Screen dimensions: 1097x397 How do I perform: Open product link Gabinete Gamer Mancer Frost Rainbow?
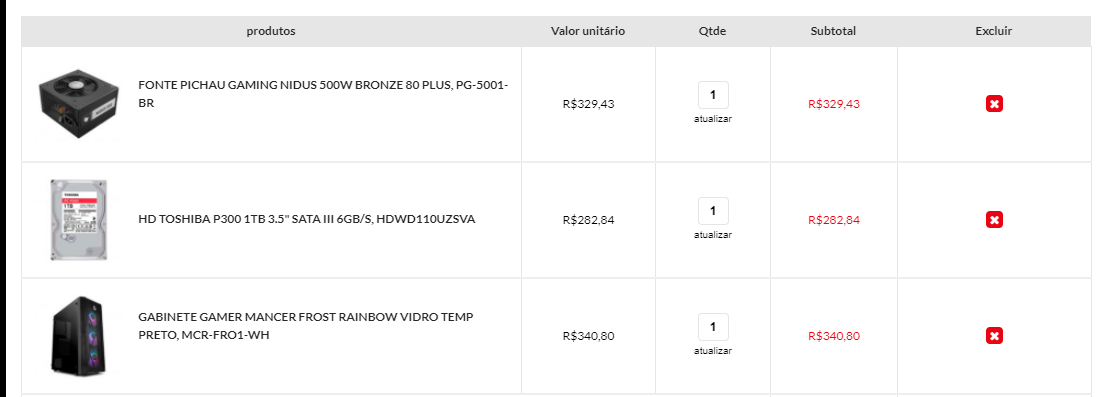[x=306, y=326]
